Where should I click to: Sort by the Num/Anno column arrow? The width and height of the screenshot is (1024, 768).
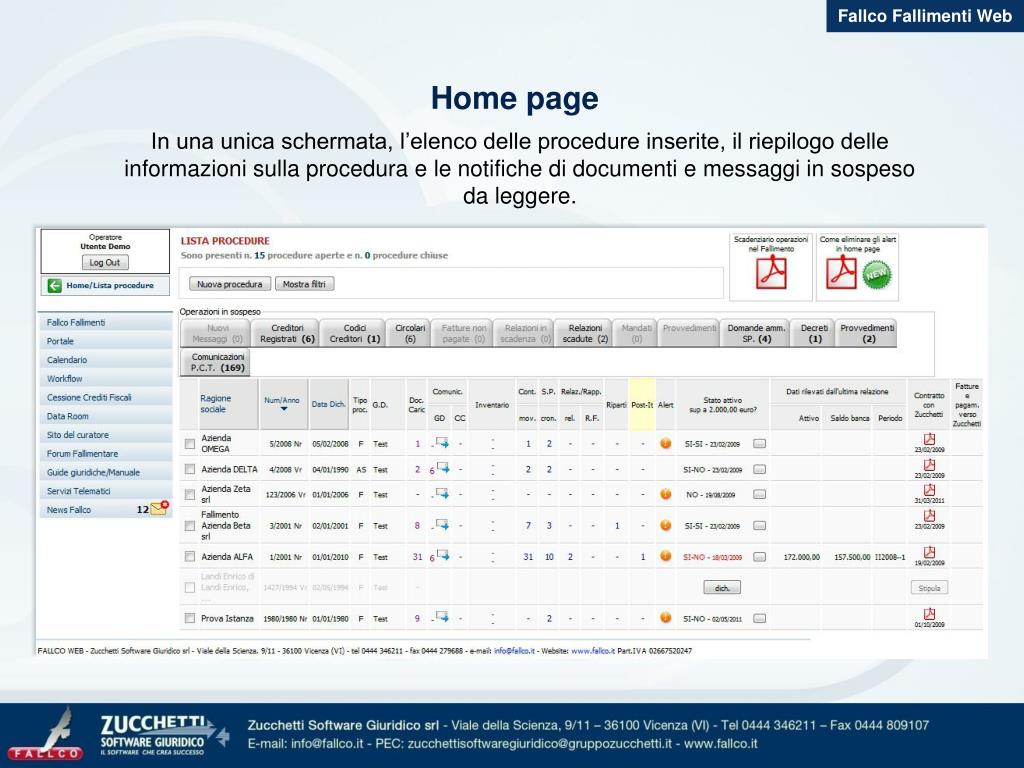pos(284,409)
